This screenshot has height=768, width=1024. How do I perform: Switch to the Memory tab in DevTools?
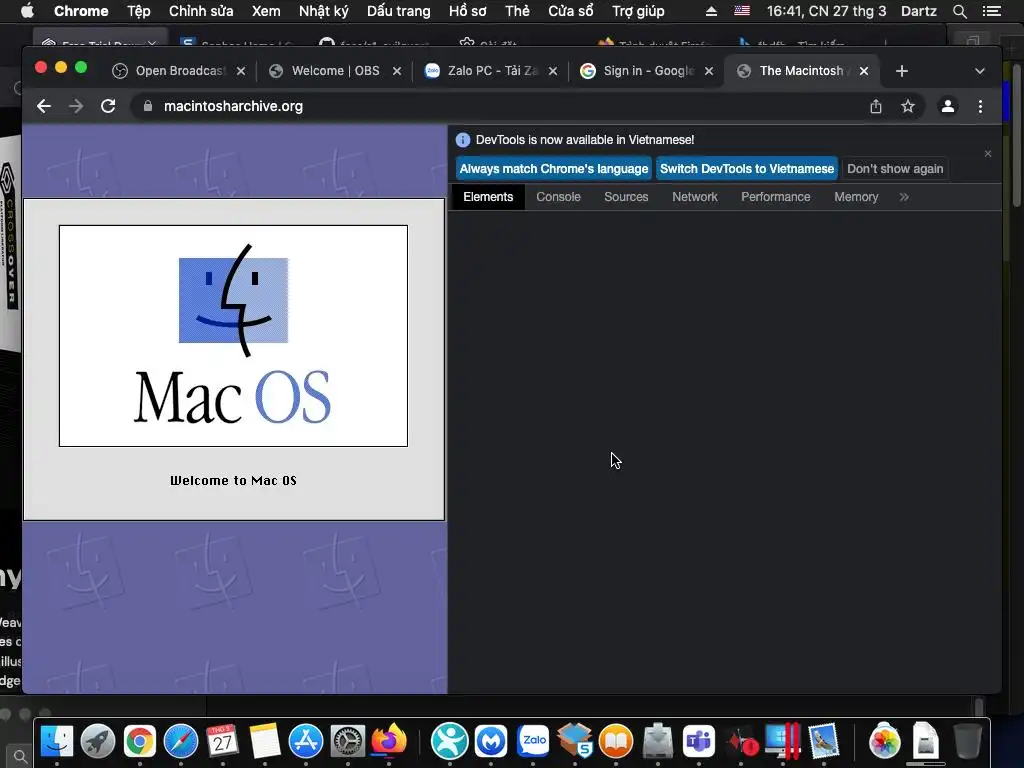tap(856, 197)
